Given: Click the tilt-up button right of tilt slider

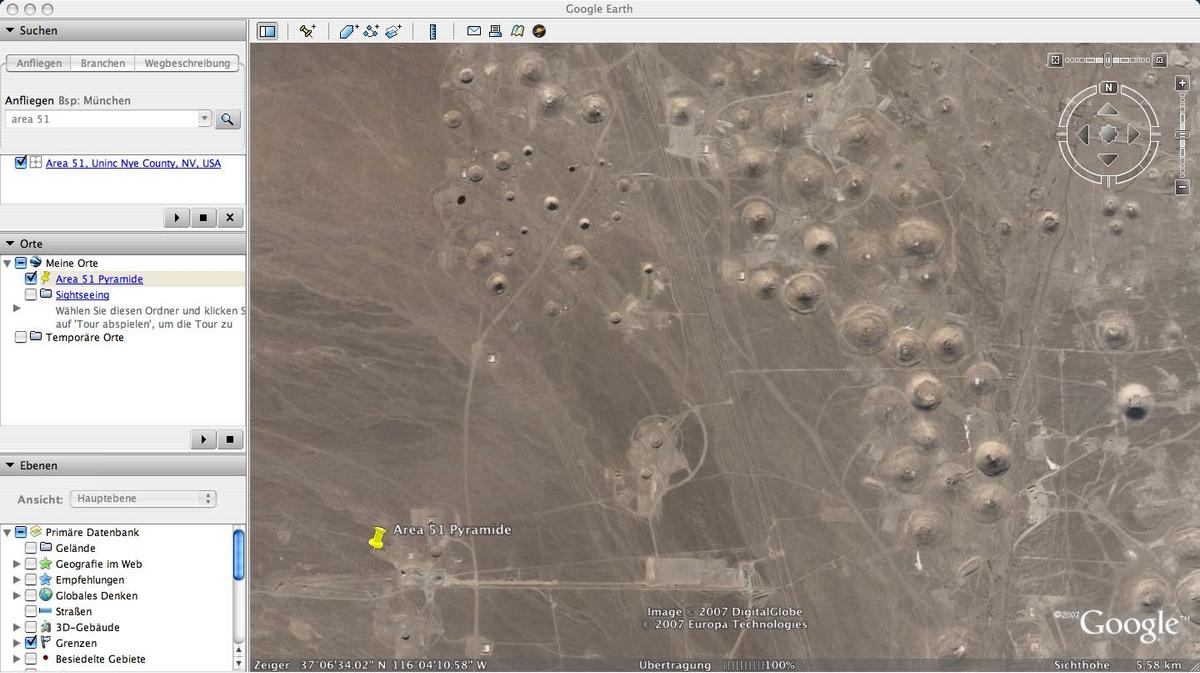Looking at the screenshot, I should 1160,60.
